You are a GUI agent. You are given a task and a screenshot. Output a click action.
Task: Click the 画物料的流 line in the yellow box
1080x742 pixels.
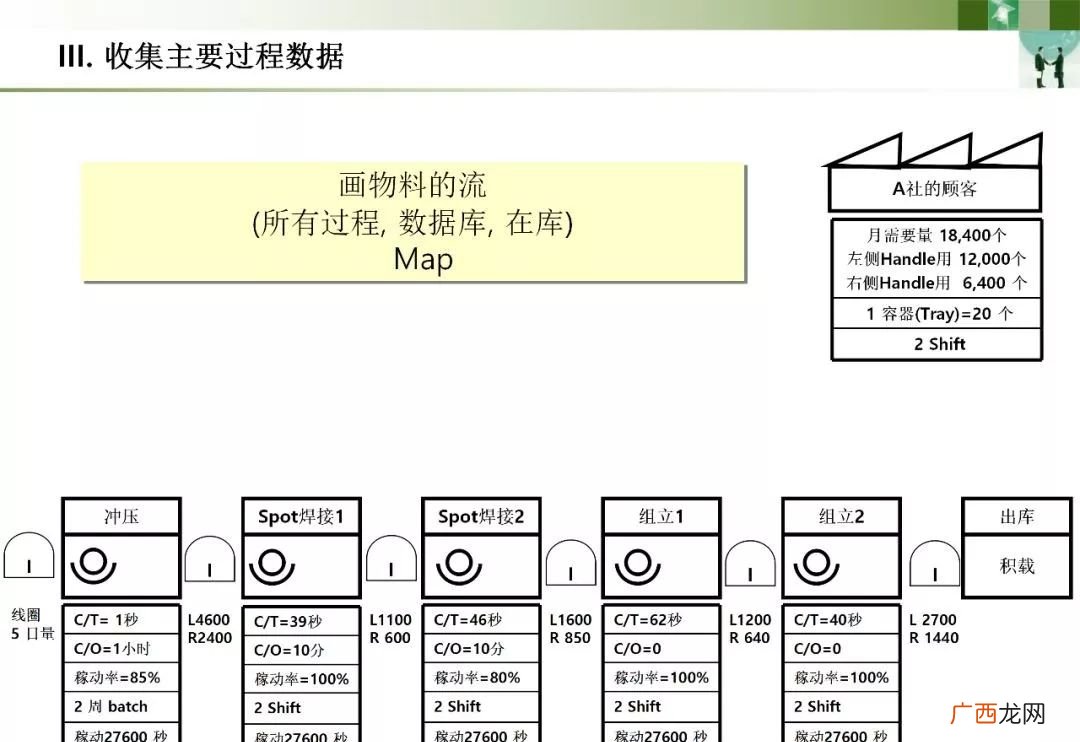pyautogui.click(x=412, y=185)
